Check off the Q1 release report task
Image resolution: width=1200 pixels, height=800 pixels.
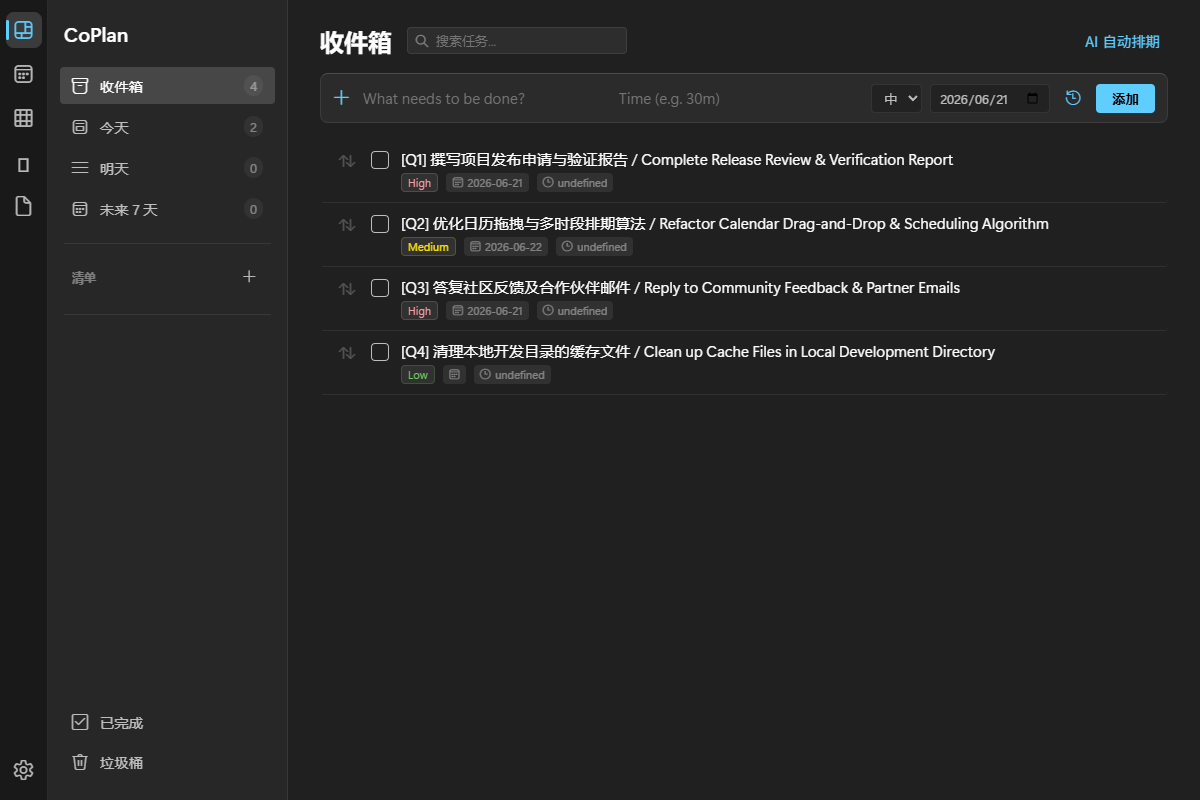[380, 160]
